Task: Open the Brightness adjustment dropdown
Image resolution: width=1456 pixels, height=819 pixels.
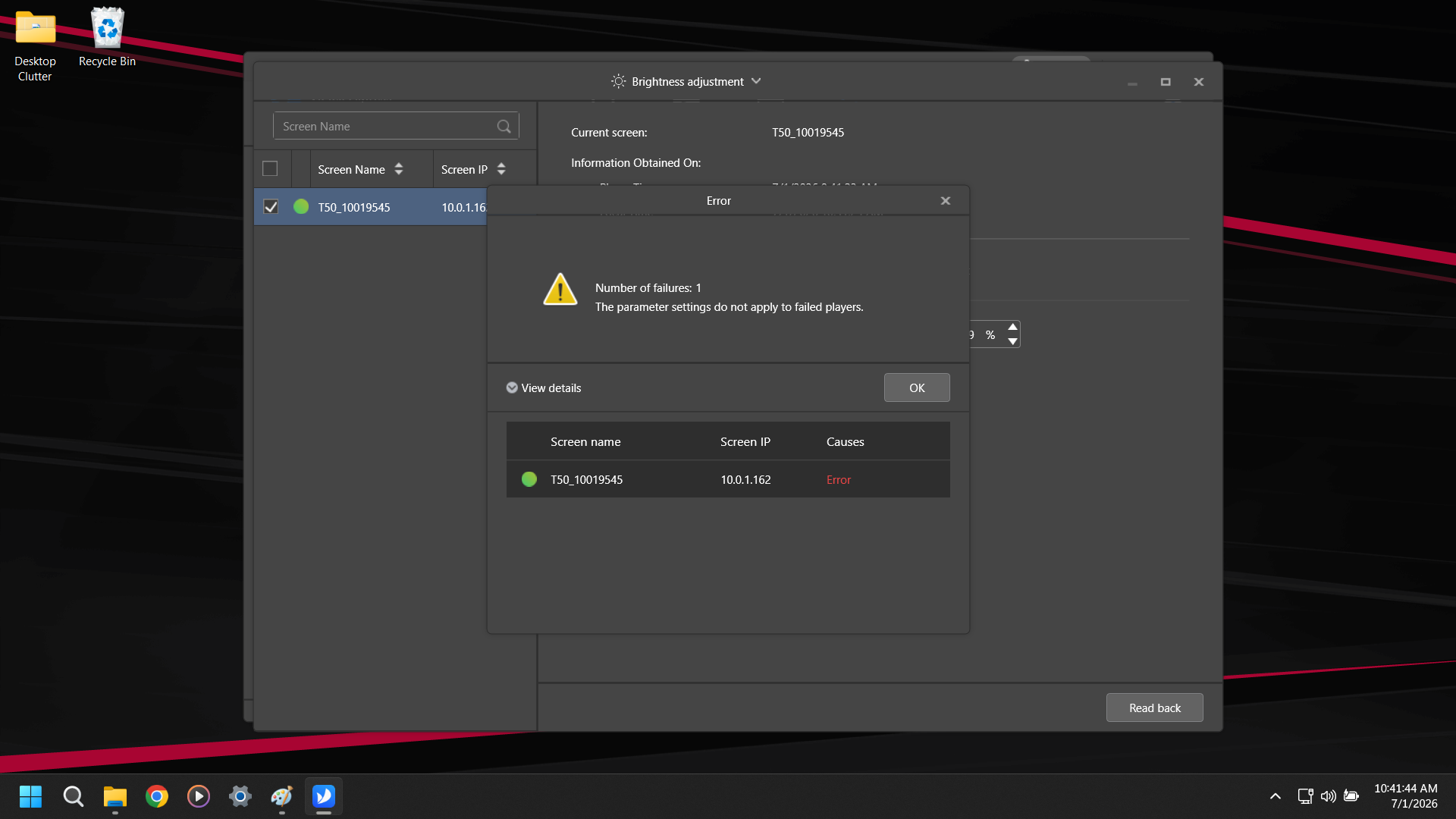Action: coord(756,81)
